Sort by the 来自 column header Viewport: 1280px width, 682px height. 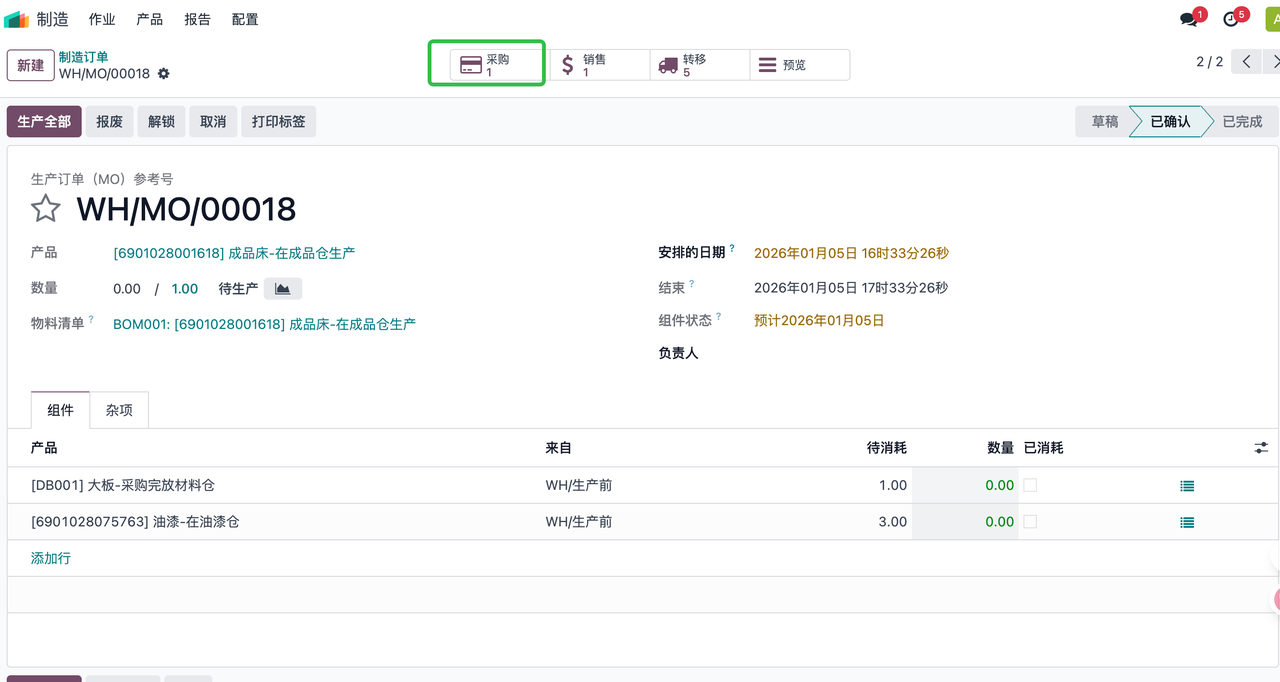(558, 448)
